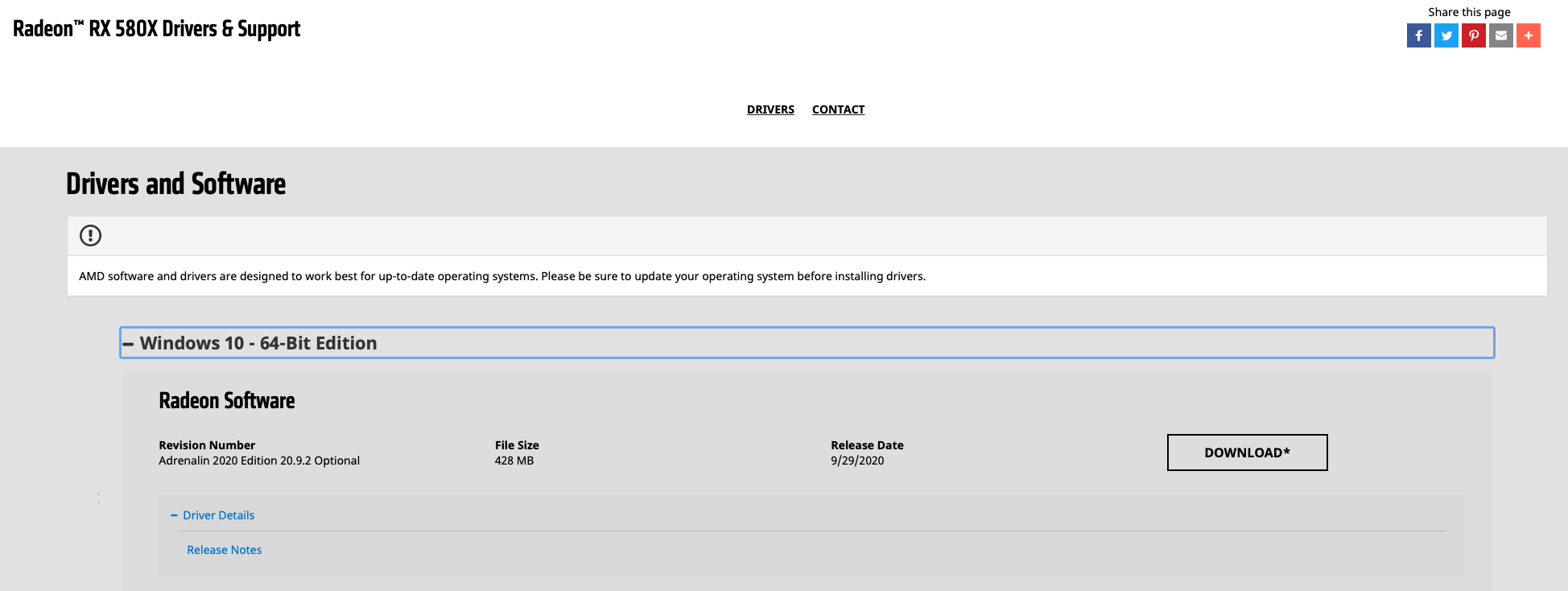Open the Release Notes link

point(225,550)
